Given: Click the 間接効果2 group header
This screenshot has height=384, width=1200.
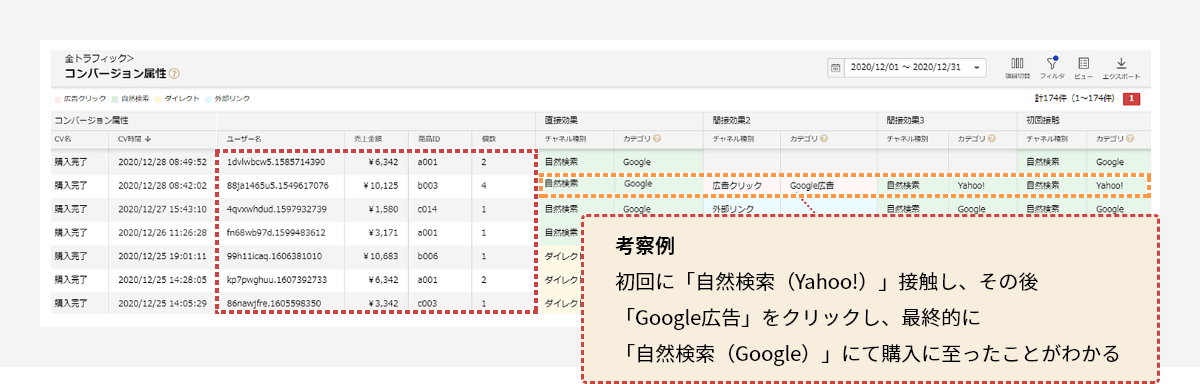Looking at the screenshot, I should (731, 120).
